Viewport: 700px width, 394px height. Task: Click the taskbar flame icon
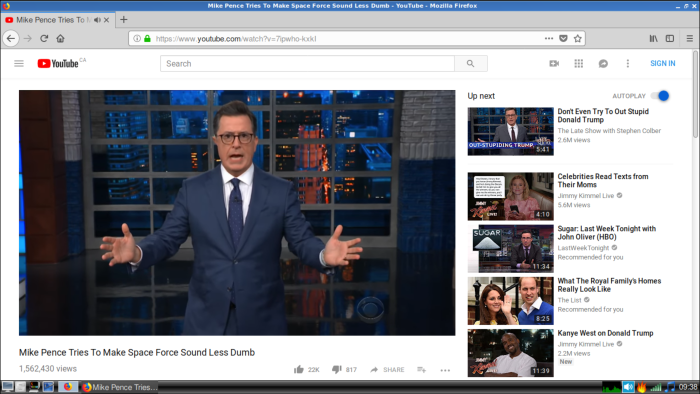pos(642,387)
